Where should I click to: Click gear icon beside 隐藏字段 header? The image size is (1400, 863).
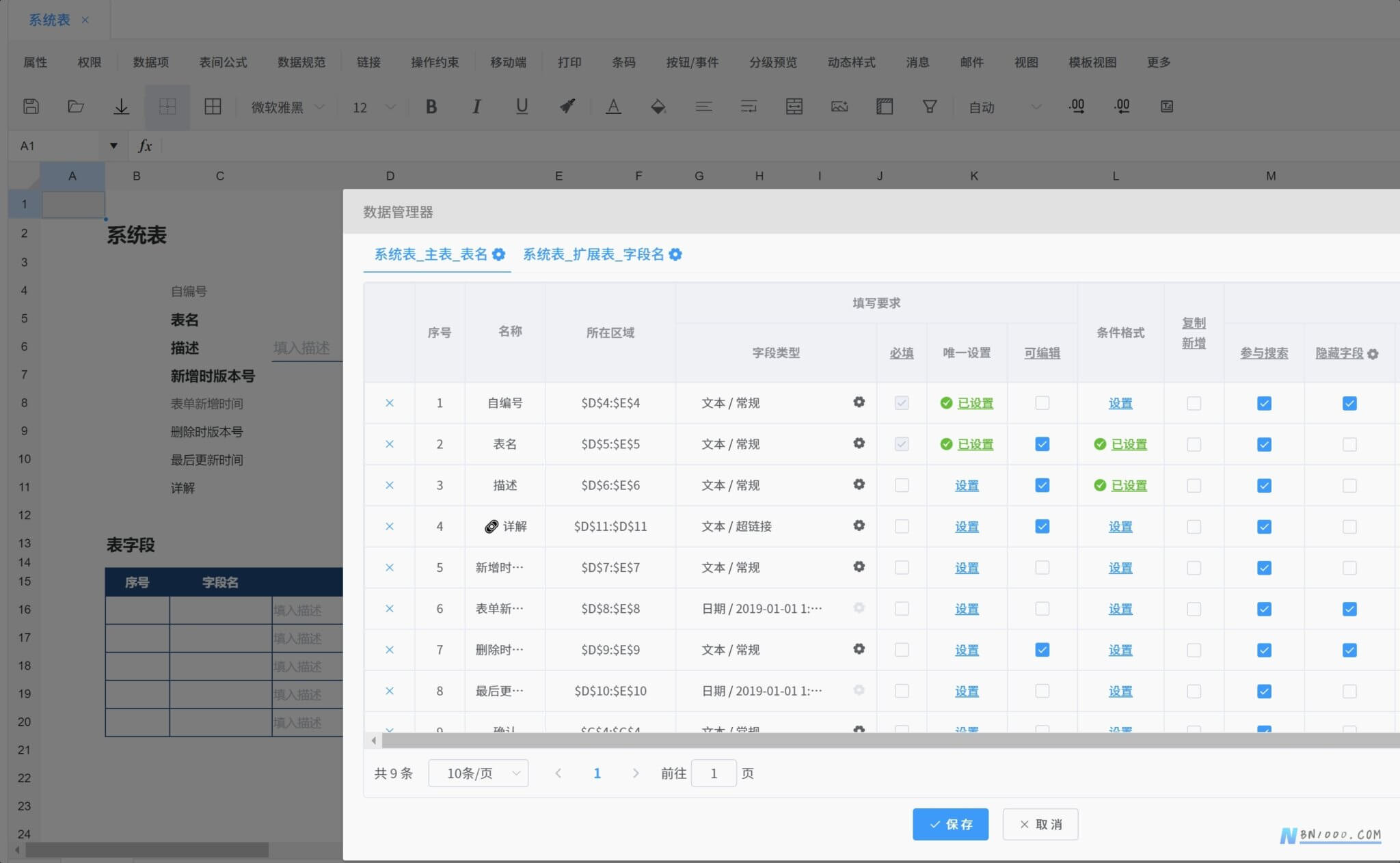[x=1373, y=354]
